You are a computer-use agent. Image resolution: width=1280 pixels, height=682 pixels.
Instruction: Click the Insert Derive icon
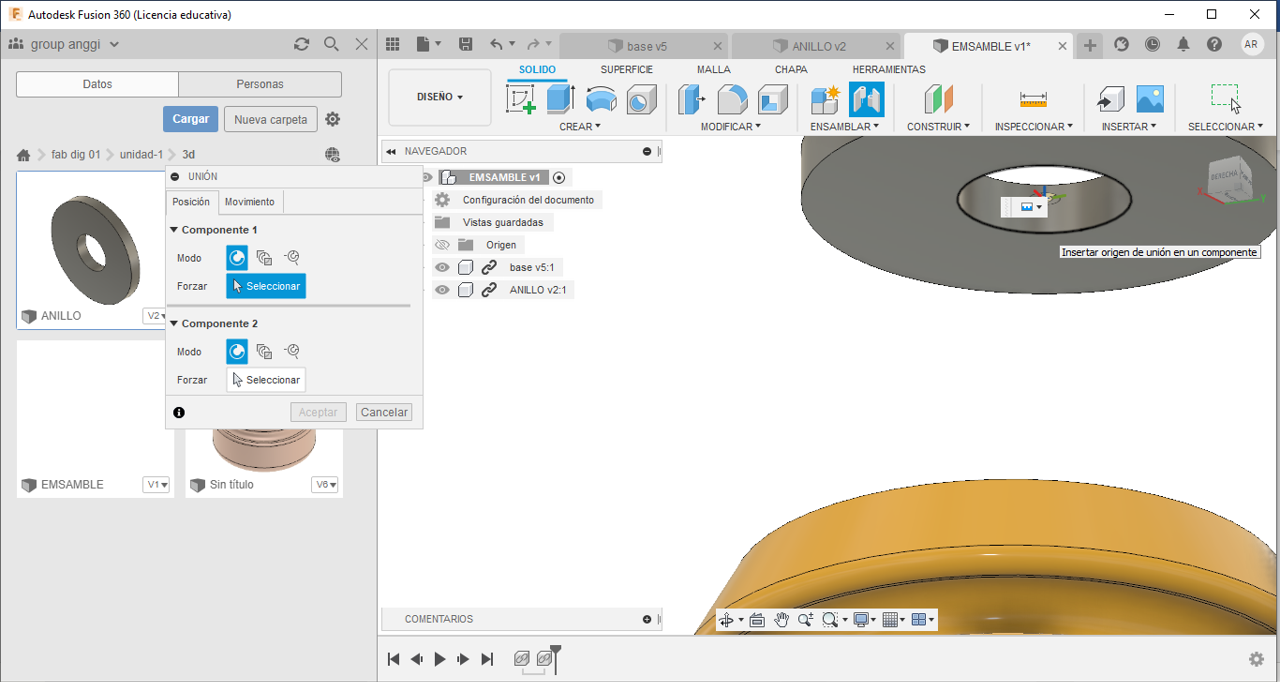tap(1110, 99)
